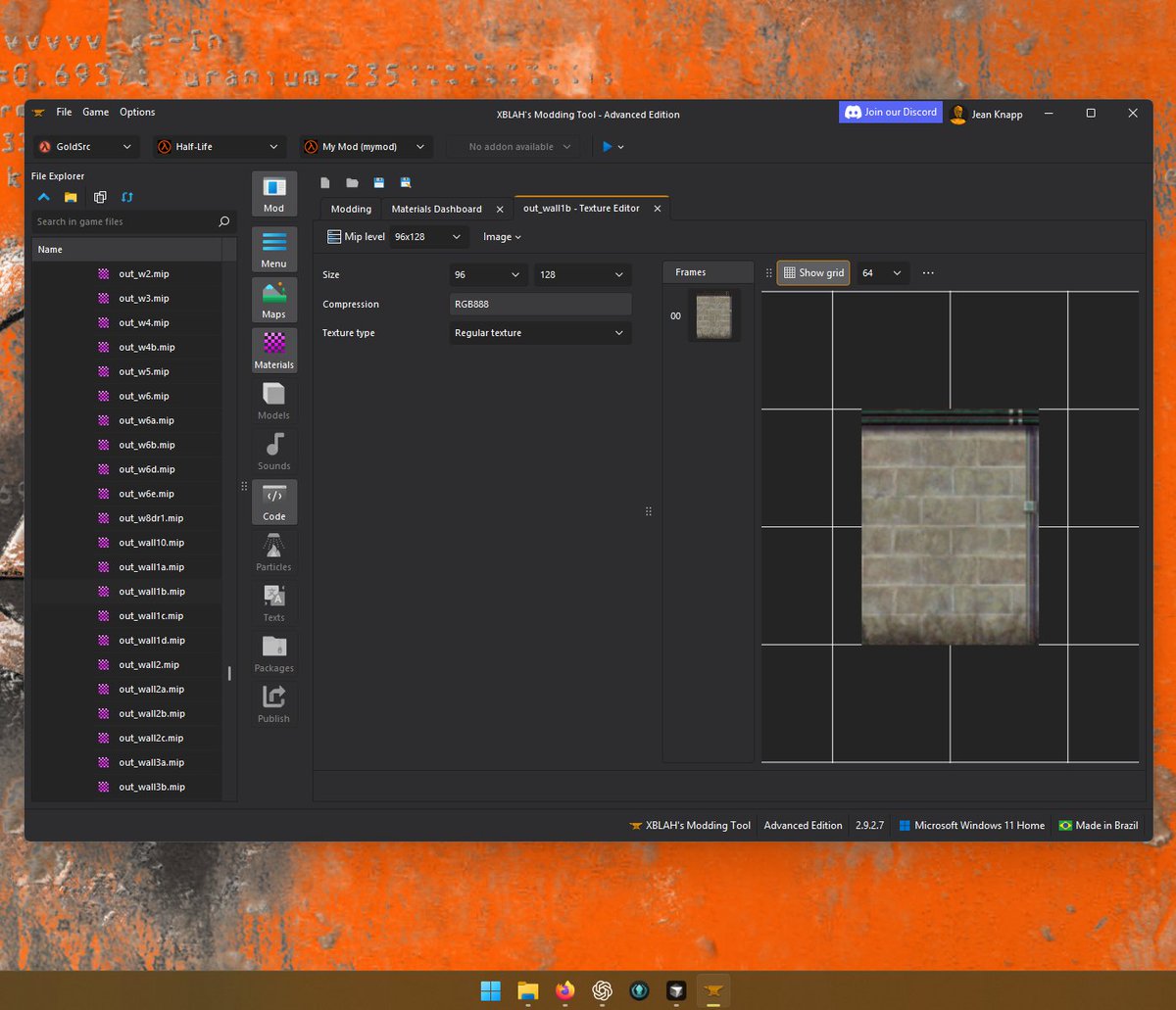The height and width of the screenshot is (1010, 1176).
Task: Open the width size 96 dropdown
Action: click(x=489, y=275)
